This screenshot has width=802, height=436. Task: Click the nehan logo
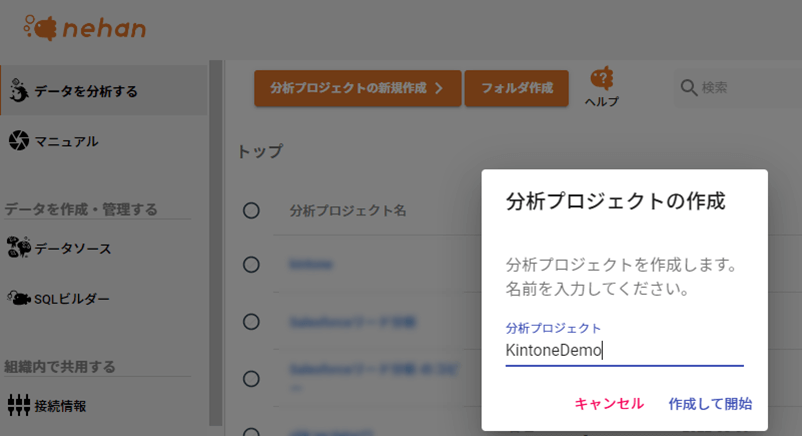(x=85, y=28)
